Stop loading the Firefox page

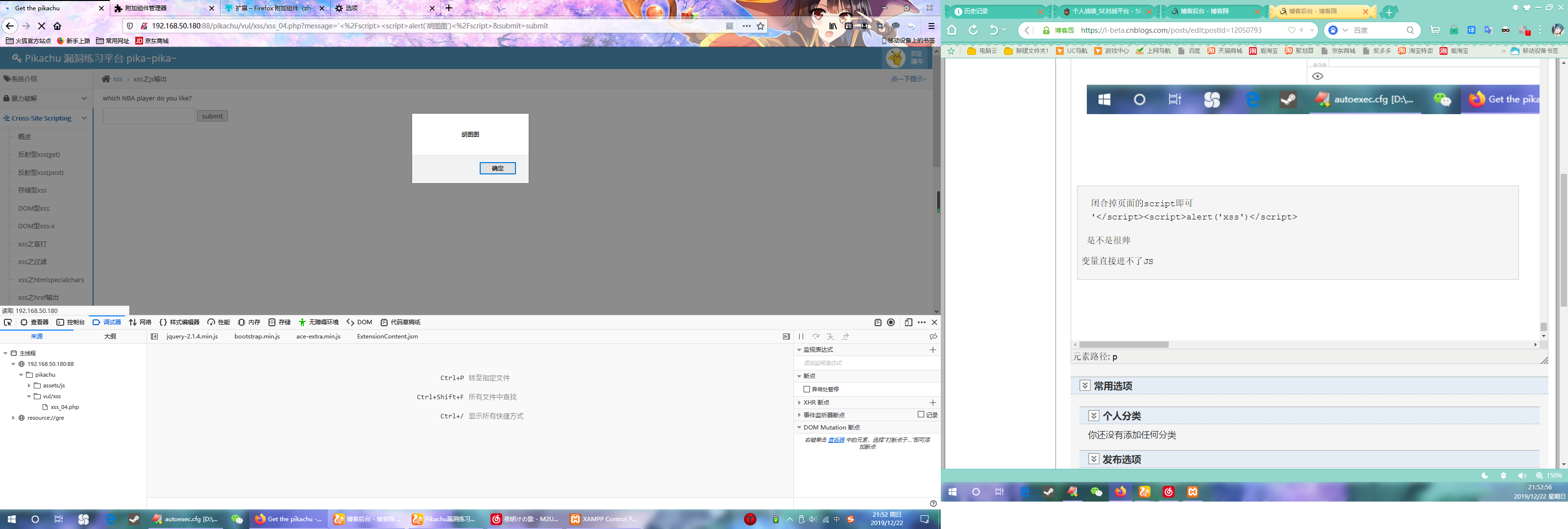(x=41, y=25)
